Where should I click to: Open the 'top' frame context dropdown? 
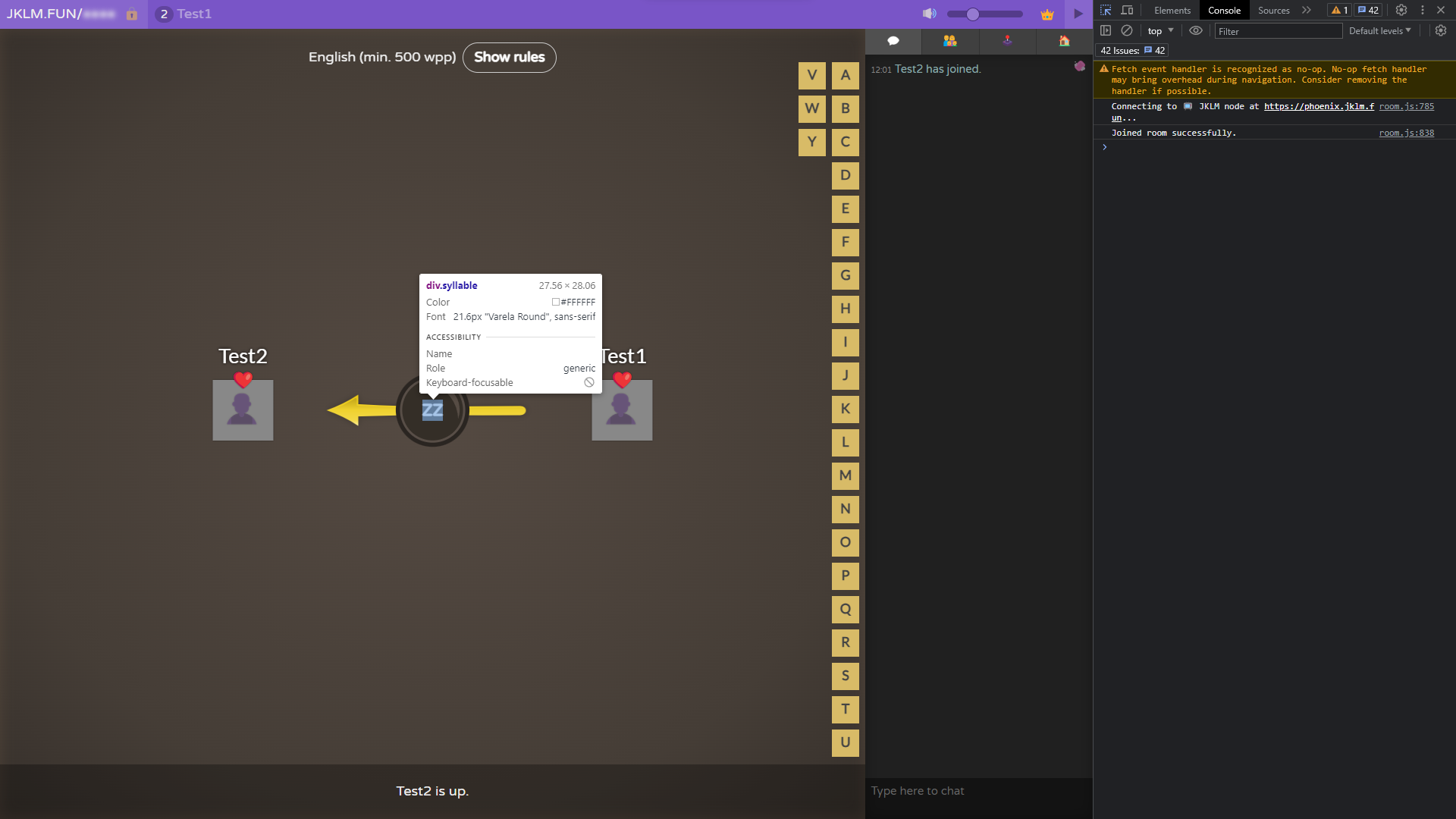(1159, 31)
